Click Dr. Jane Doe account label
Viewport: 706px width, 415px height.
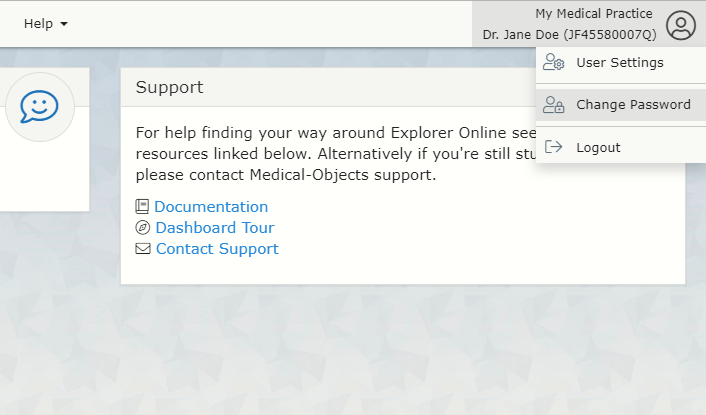[569, 34]
